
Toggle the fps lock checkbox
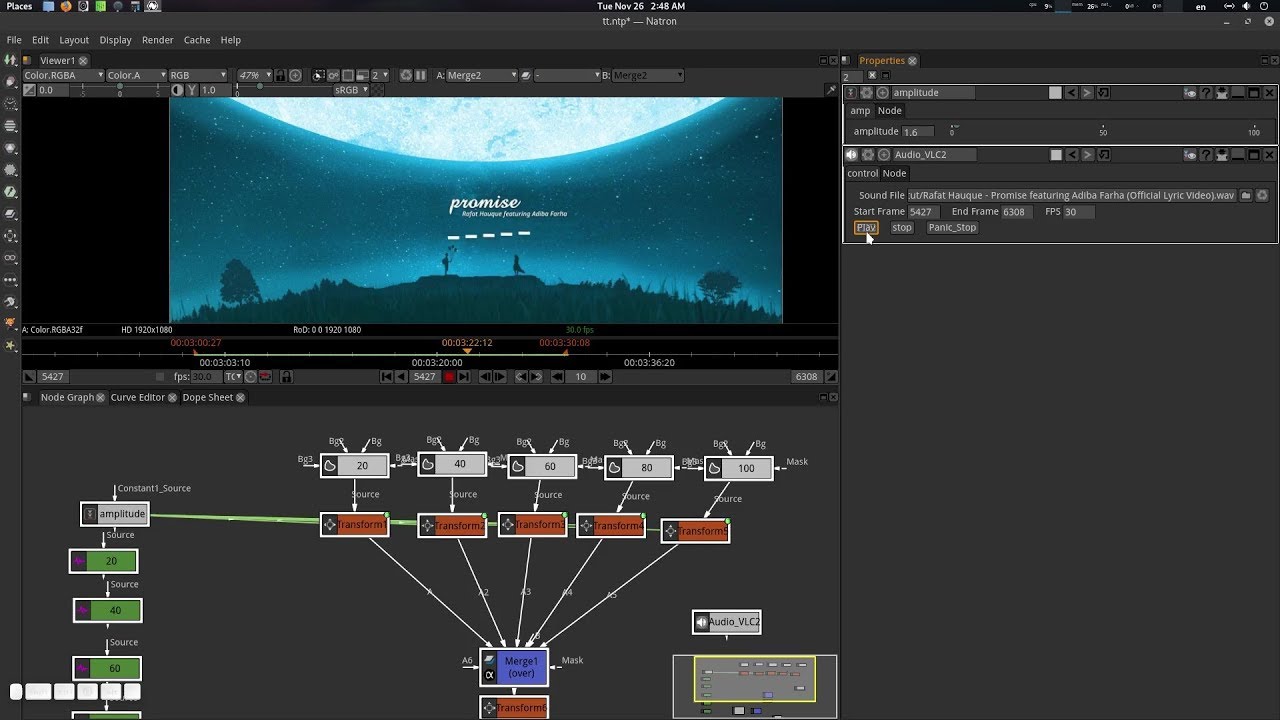click(x=160, y=377)
